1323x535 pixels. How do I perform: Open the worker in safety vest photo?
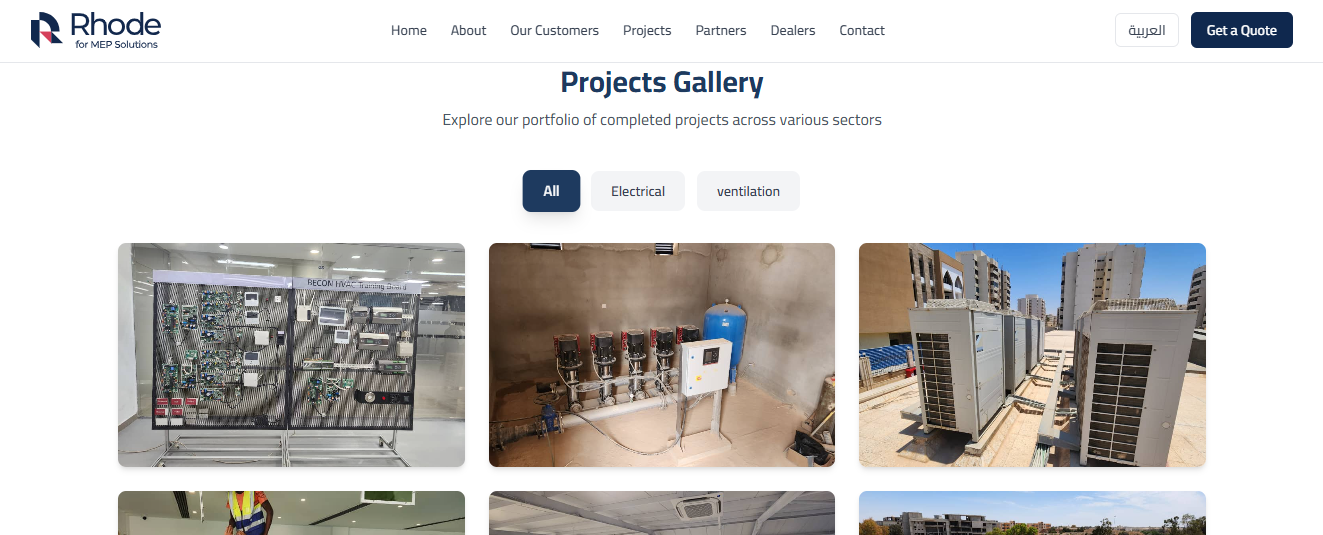click(291, 513)
